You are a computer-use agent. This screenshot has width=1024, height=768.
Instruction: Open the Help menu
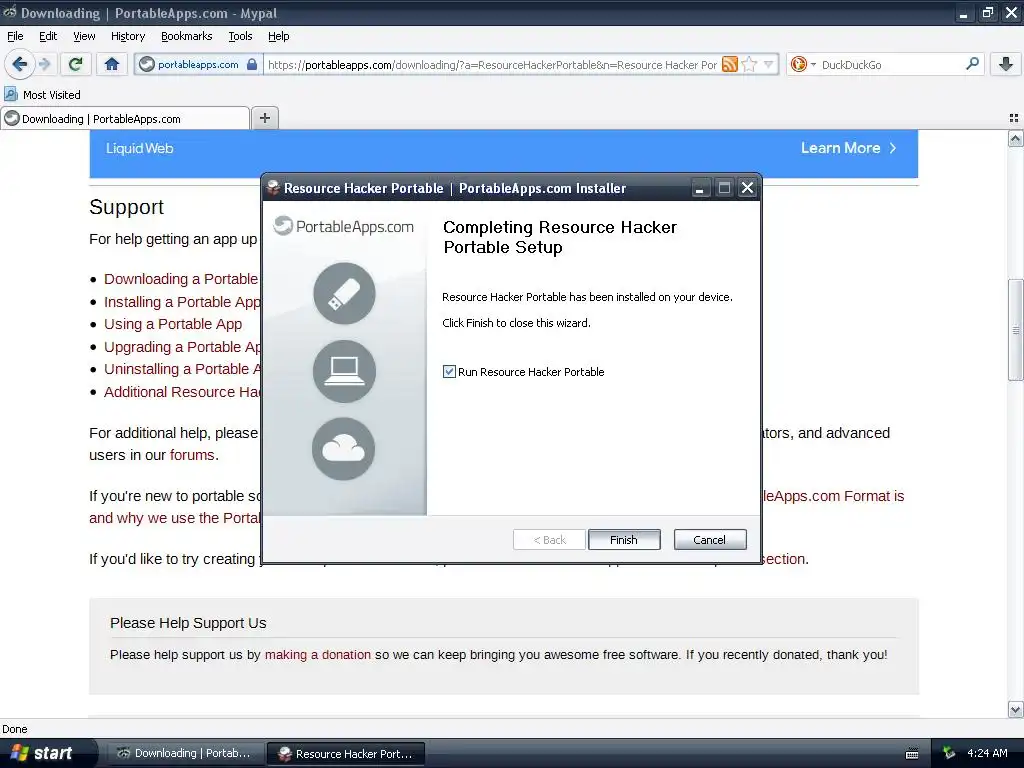[278, 36]
